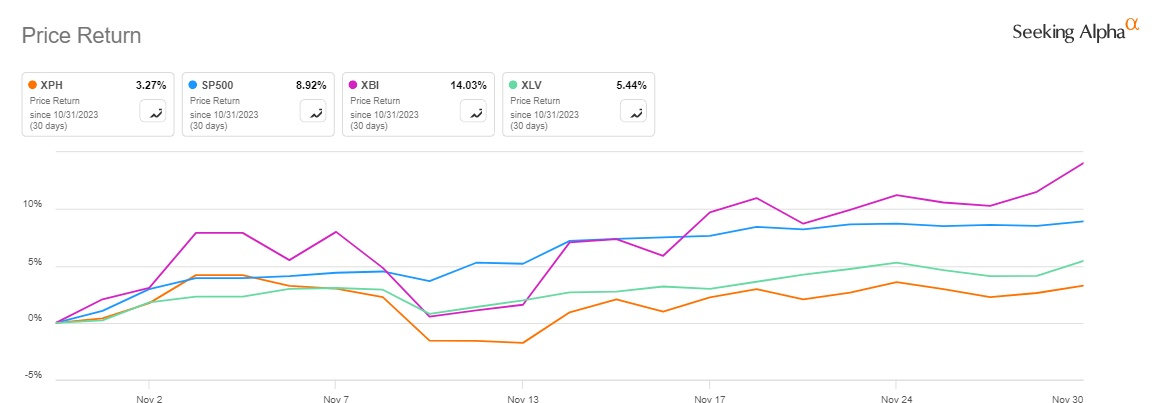
Task: Click the SP500 ticker label
Action: (x=217, y=86)
